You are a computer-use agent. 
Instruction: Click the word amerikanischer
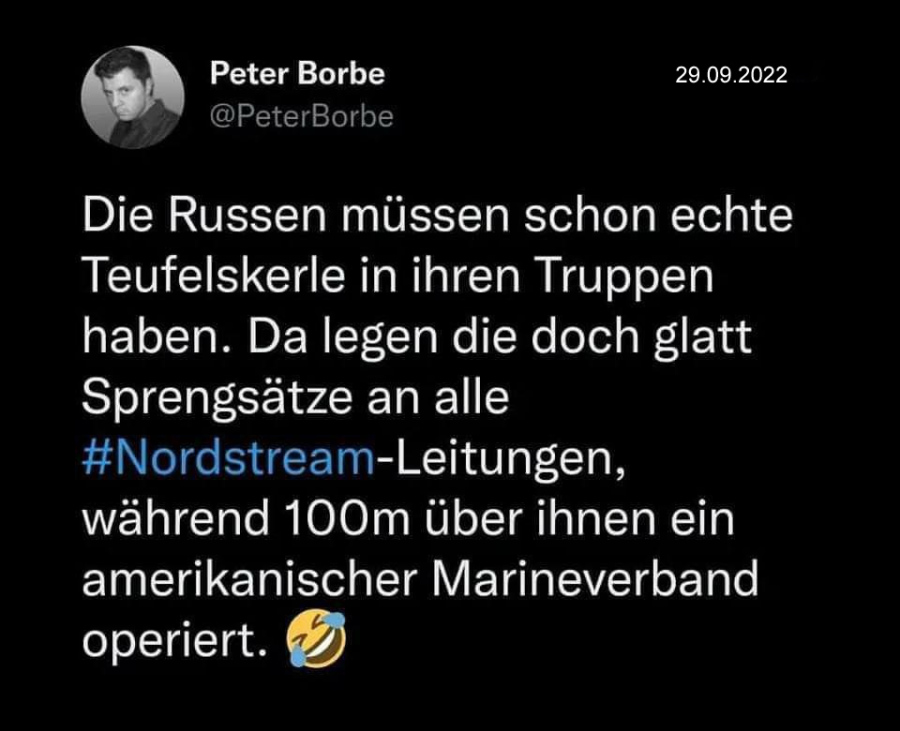(x=250, y=579)
